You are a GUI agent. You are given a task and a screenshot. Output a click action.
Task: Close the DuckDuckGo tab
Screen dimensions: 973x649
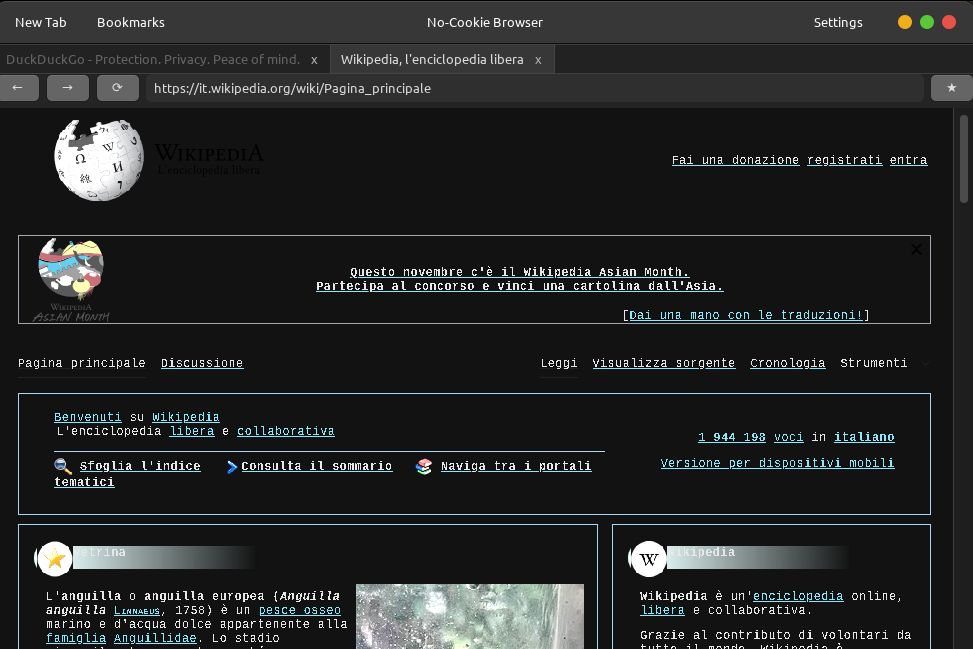(x=315, y=60)
